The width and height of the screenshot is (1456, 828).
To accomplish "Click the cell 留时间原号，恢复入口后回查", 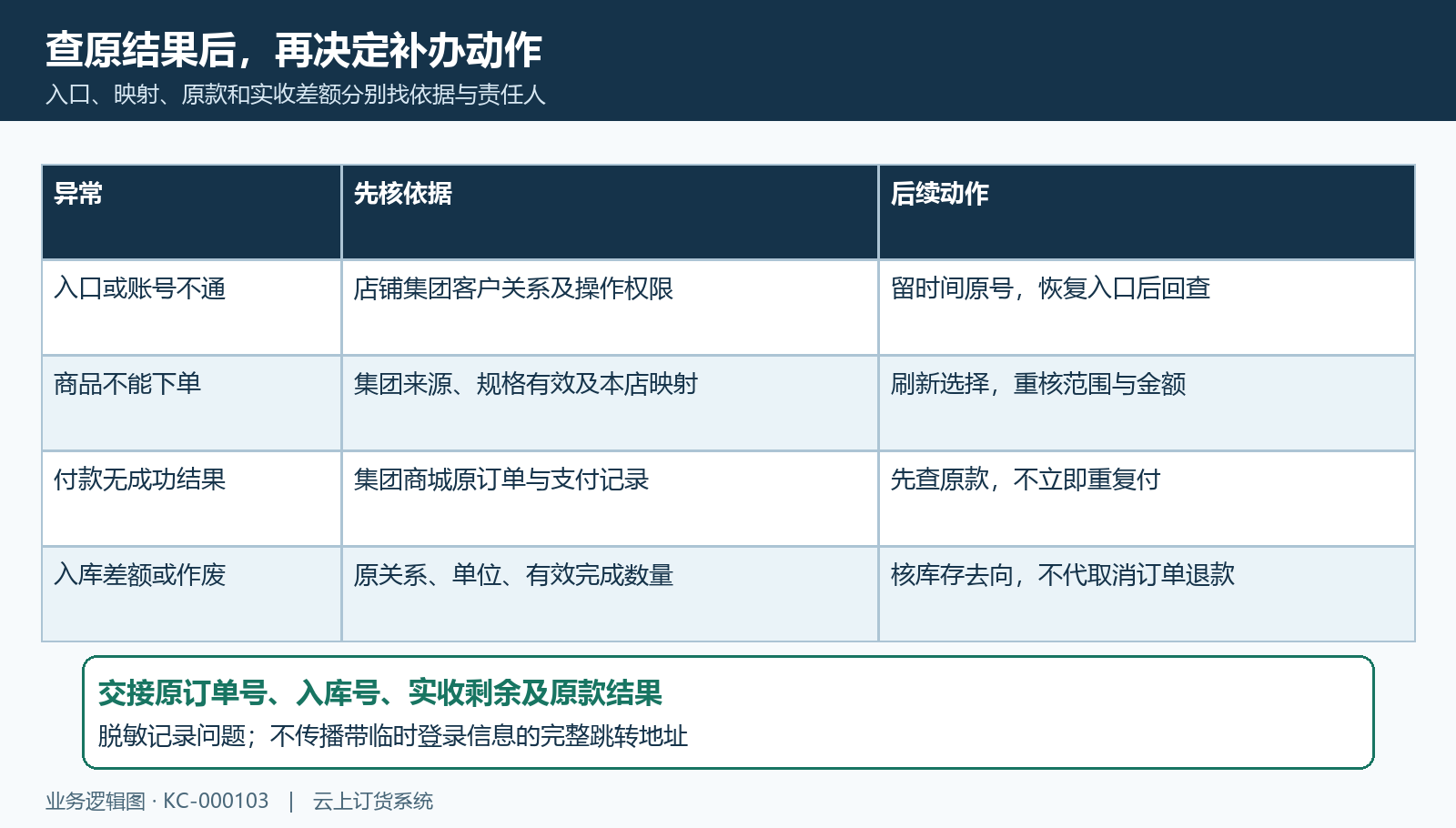I will point(1147,308).
